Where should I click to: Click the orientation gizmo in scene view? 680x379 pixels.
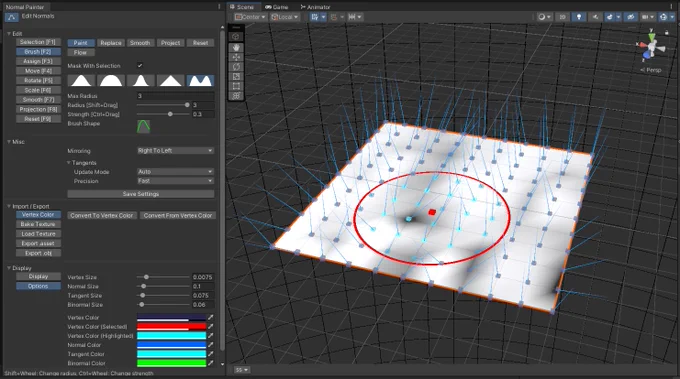651,47
